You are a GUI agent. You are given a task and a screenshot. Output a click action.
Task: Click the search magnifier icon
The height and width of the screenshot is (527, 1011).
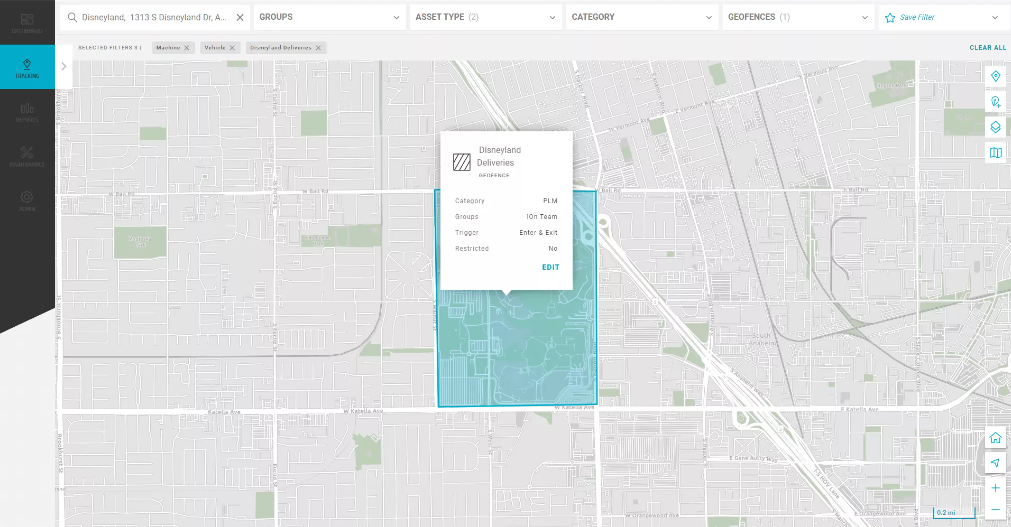click(72, 17)
